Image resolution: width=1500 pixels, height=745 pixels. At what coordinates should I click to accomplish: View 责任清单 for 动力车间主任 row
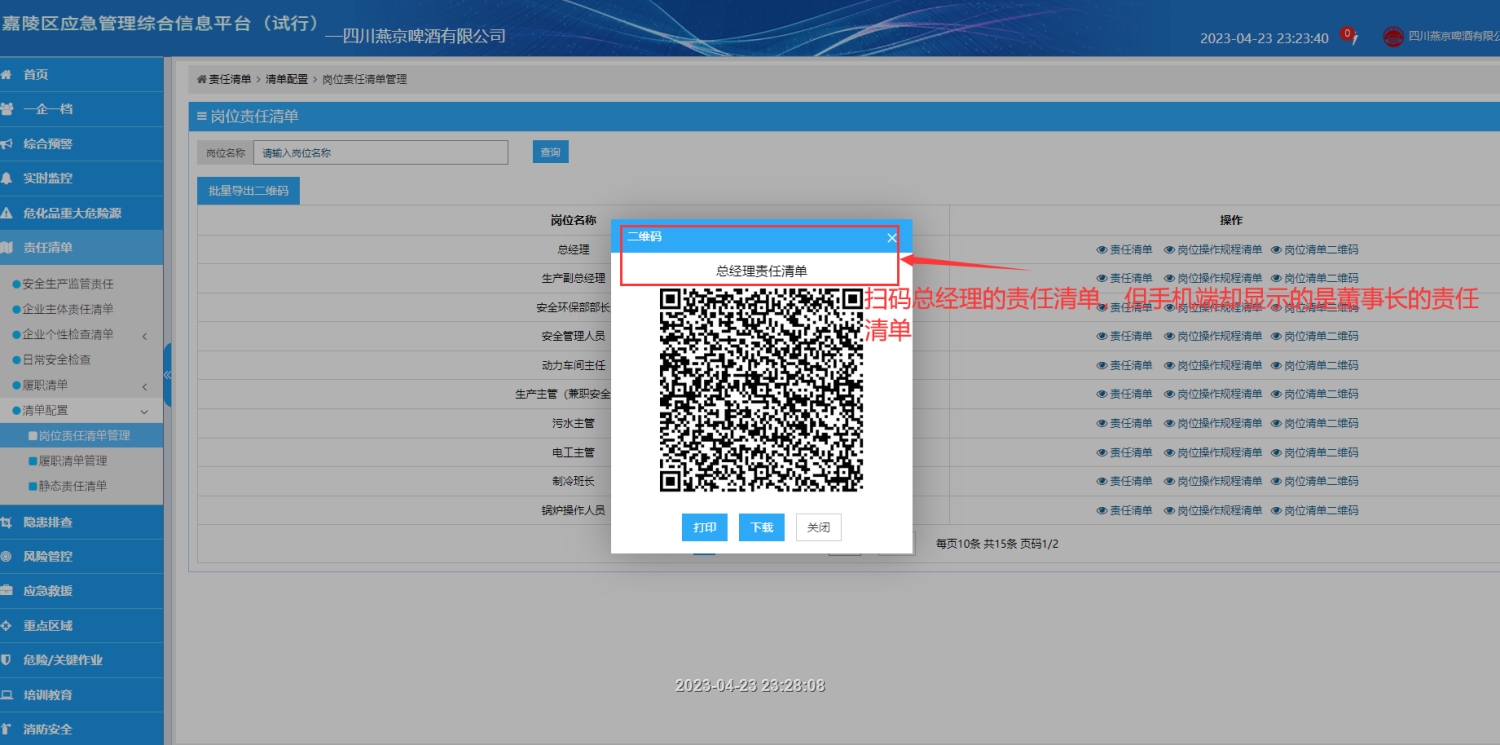(1125, 366)
